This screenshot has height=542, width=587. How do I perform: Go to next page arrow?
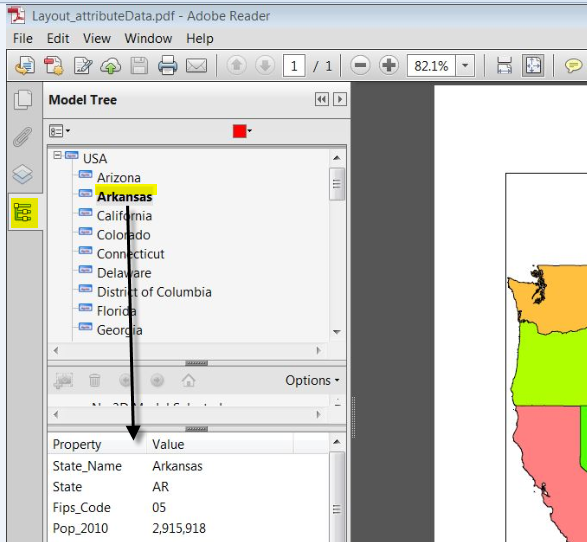pyautogui.click(x=265, y=66)
